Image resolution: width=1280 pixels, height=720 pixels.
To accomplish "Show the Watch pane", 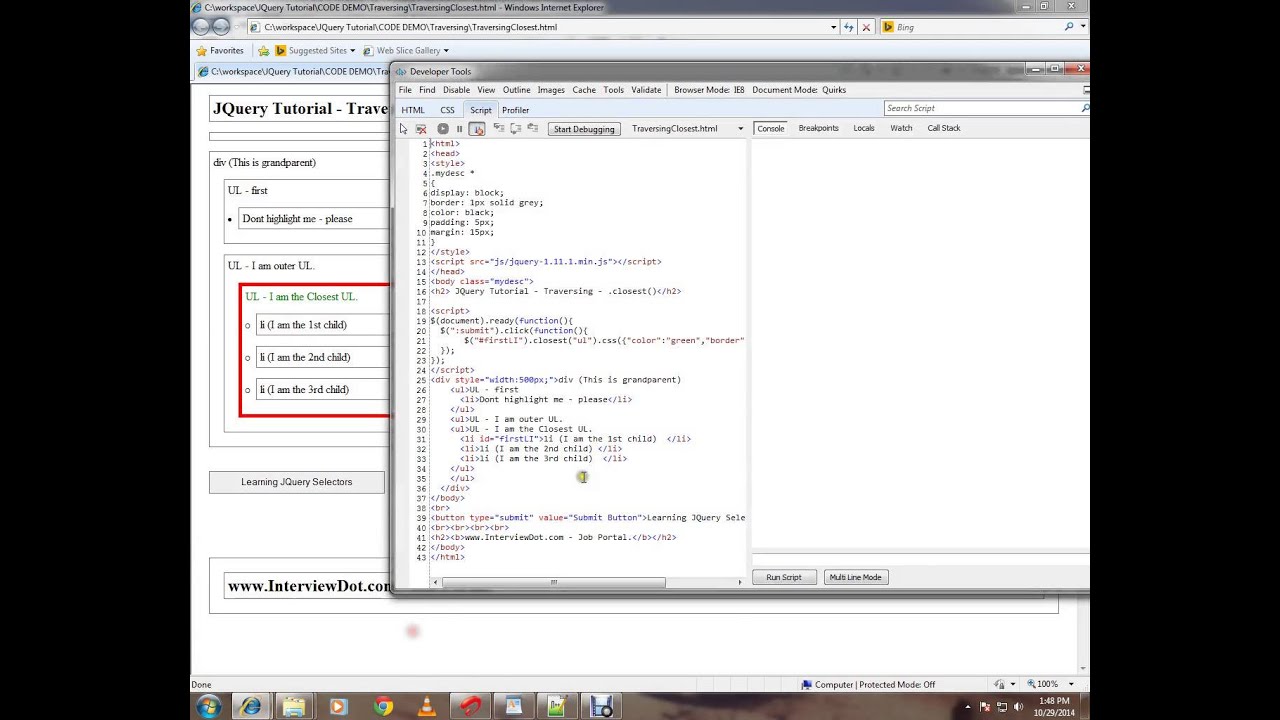I will (x=901, y=128).
